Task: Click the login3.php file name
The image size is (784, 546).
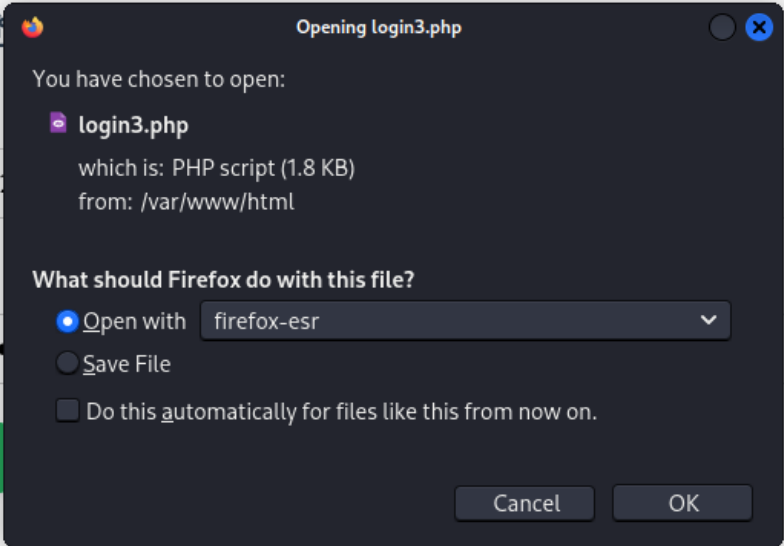Action: tap(133, 126)
